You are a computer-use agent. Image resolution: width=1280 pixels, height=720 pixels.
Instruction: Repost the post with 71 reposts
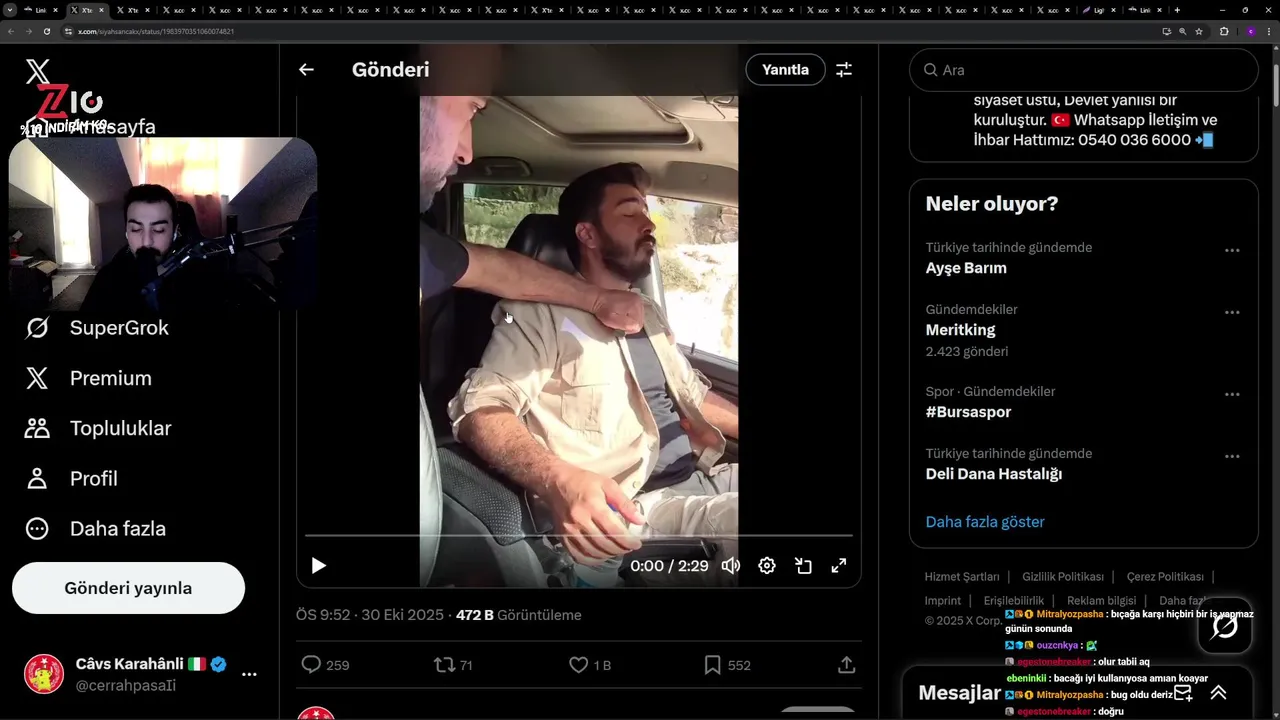453,665
